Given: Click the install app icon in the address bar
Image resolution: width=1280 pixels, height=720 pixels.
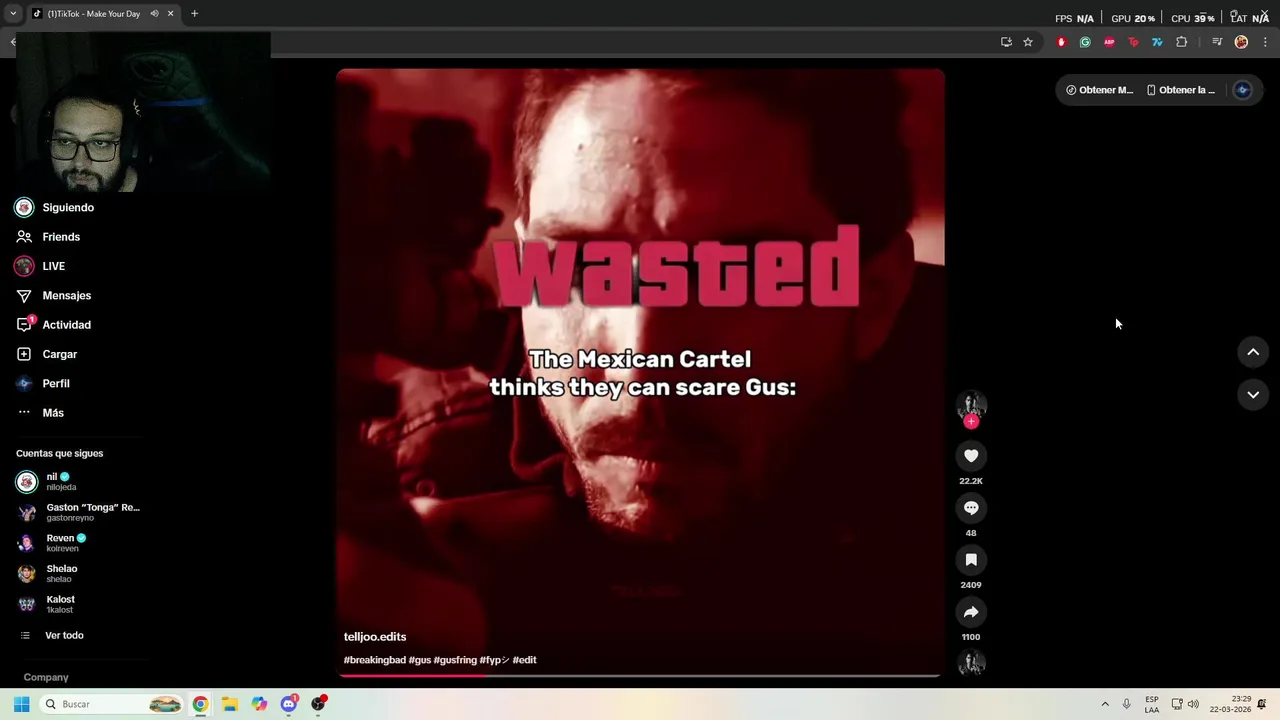Looking at the screenshot, I should [x=1006, y=42].
